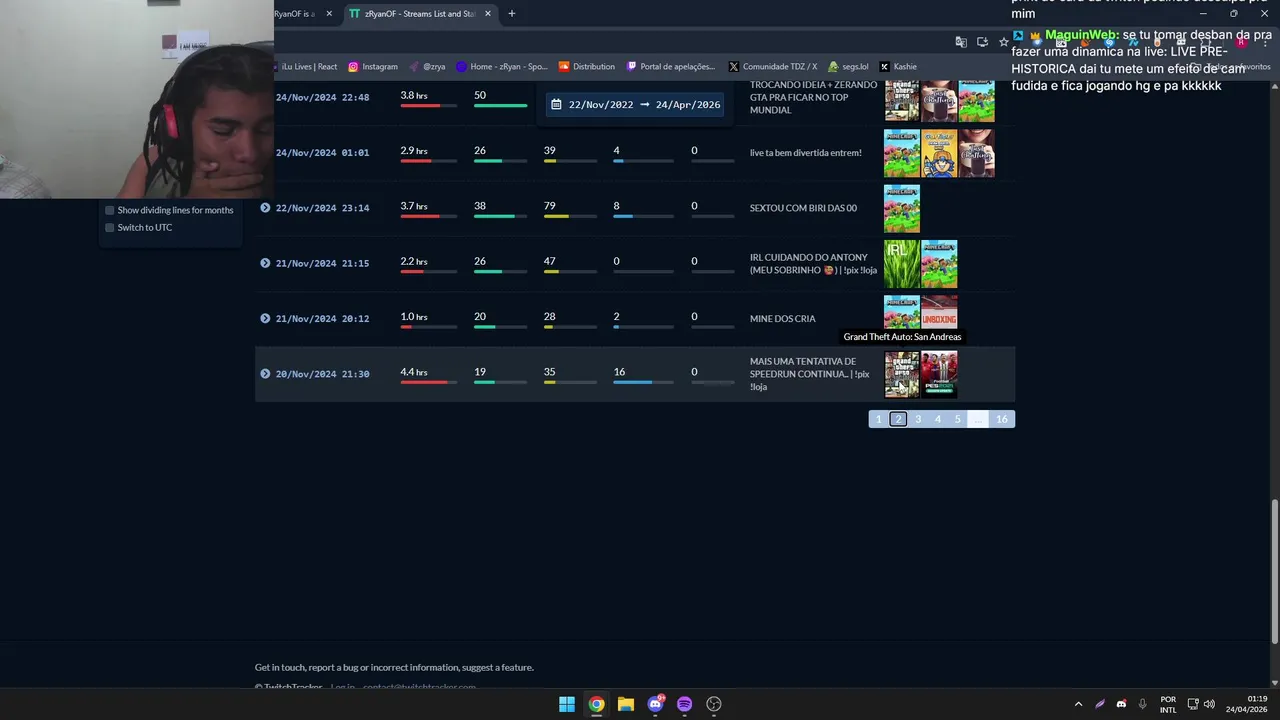Open the date range picker 22/Nov/2022 → 24/Apr/2026

pos(635,104)
